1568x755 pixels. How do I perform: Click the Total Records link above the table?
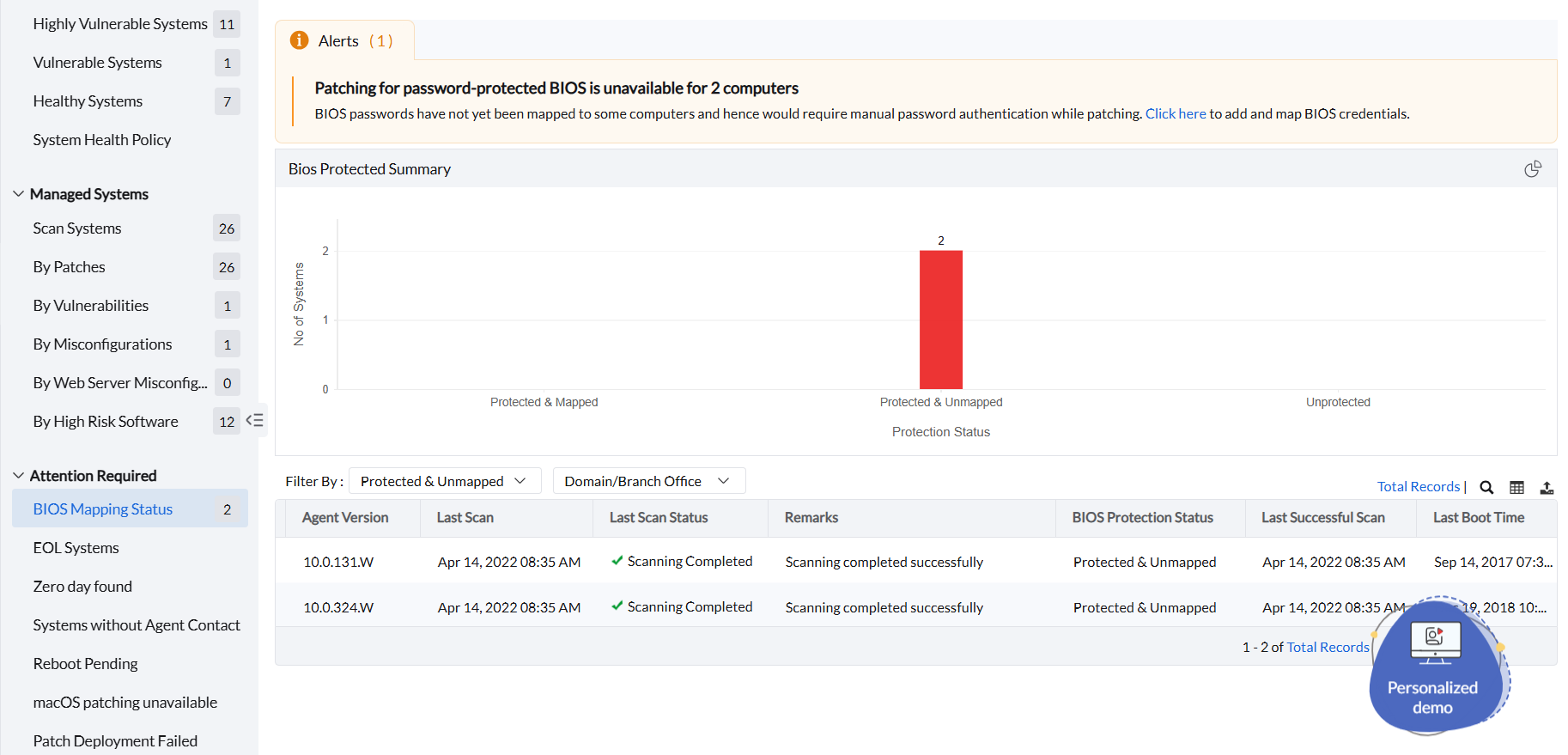tap(1418, 486)
